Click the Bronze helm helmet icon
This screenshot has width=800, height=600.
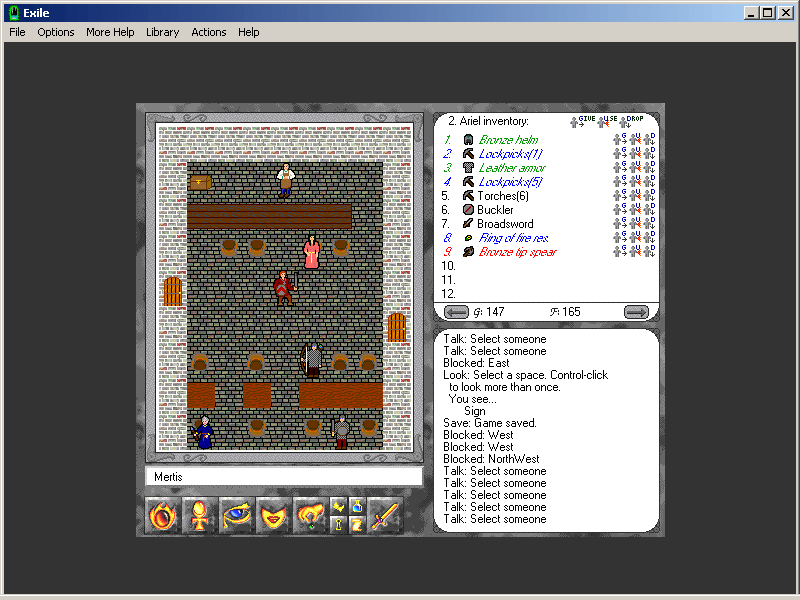click(468, 140)
